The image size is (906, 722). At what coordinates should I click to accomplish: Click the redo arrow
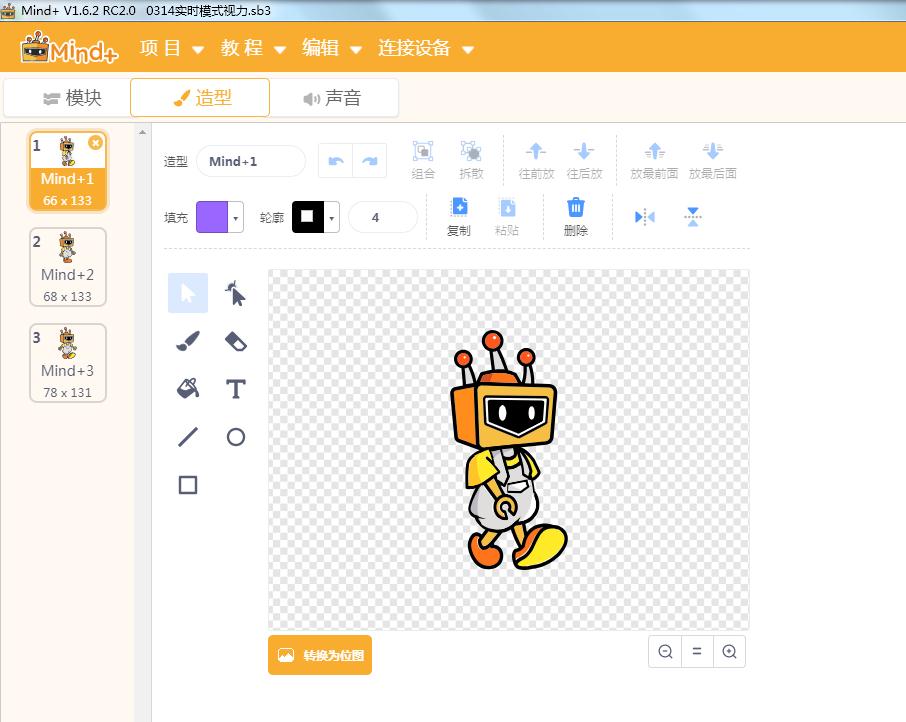370,161
